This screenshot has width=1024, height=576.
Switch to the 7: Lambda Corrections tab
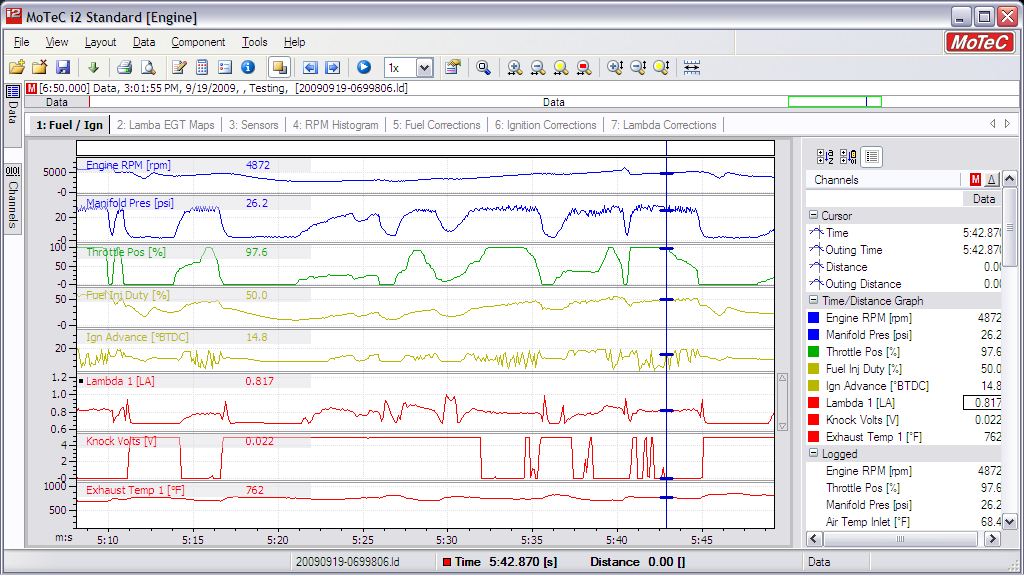[664, 125]
